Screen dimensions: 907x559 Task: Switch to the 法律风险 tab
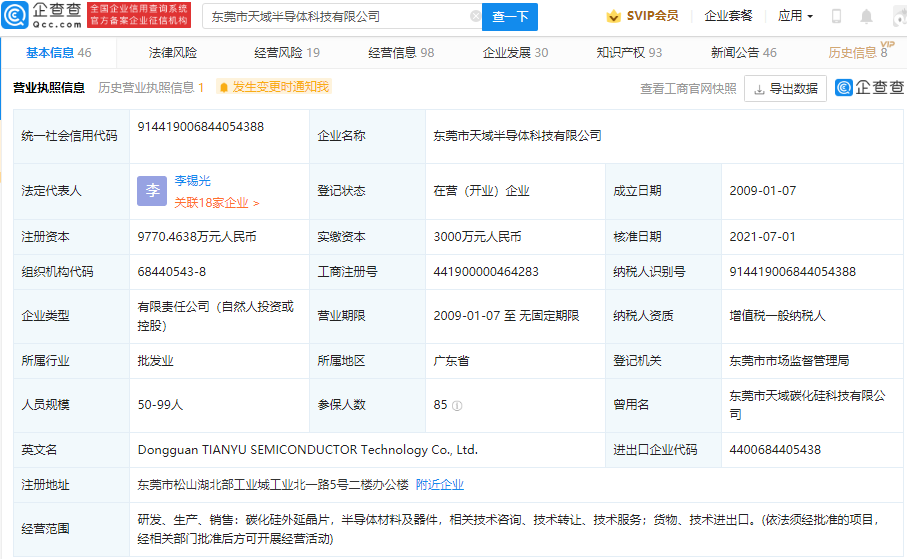click(173, 53)
